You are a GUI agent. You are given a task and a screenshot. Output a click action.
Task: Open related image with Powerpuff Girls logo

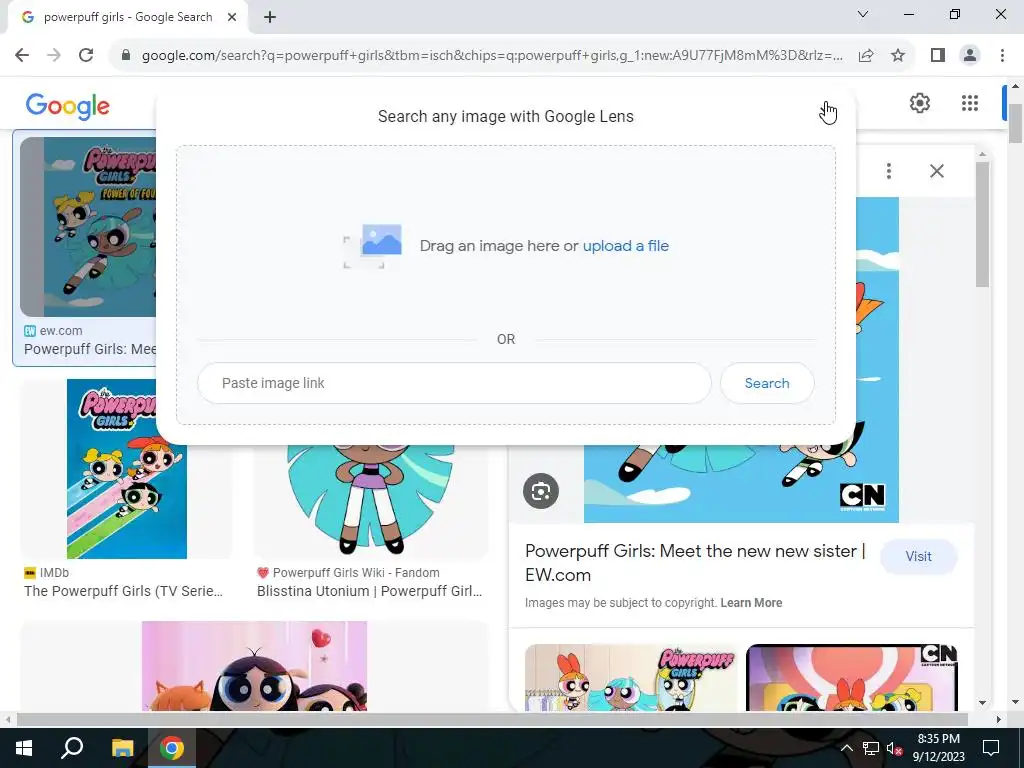tap(631, 677)
